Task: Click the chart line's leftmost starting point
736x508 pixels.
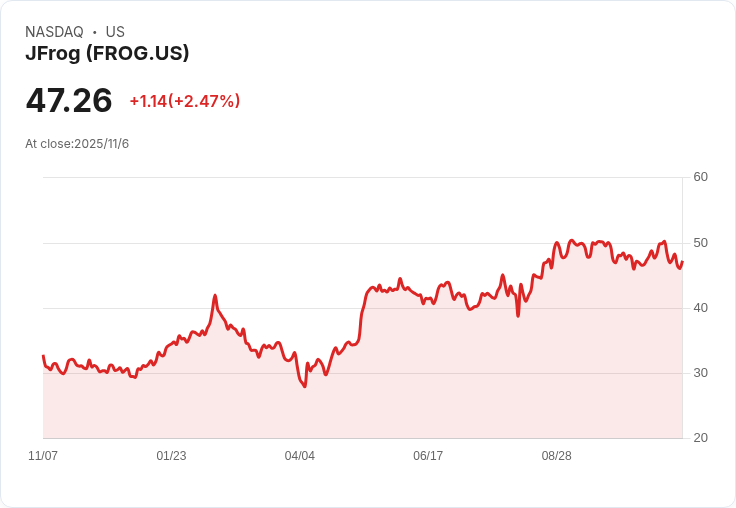Action: [43, 356]
